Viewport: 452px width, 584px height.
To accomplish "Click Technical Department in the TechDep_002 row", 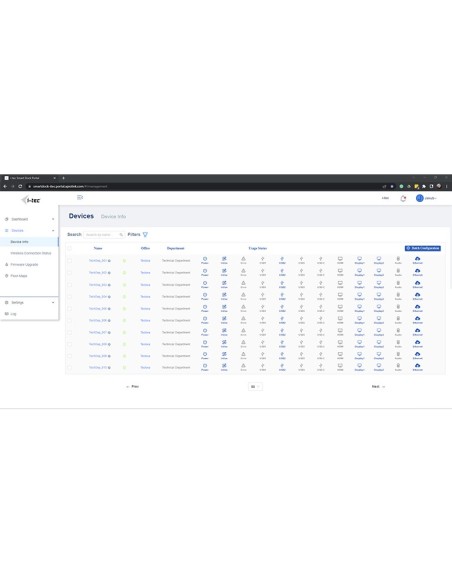I will pos(176,273).
